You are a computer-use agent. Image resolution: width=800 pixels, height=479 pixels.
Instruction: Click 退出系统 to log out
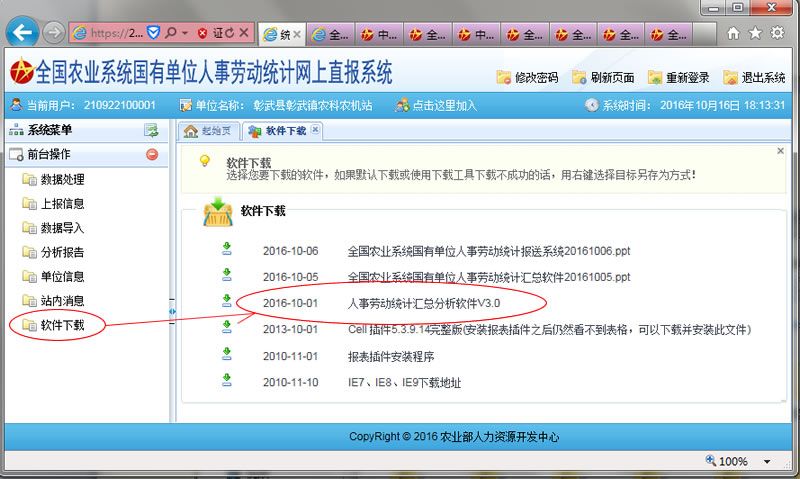coord(753,78)
